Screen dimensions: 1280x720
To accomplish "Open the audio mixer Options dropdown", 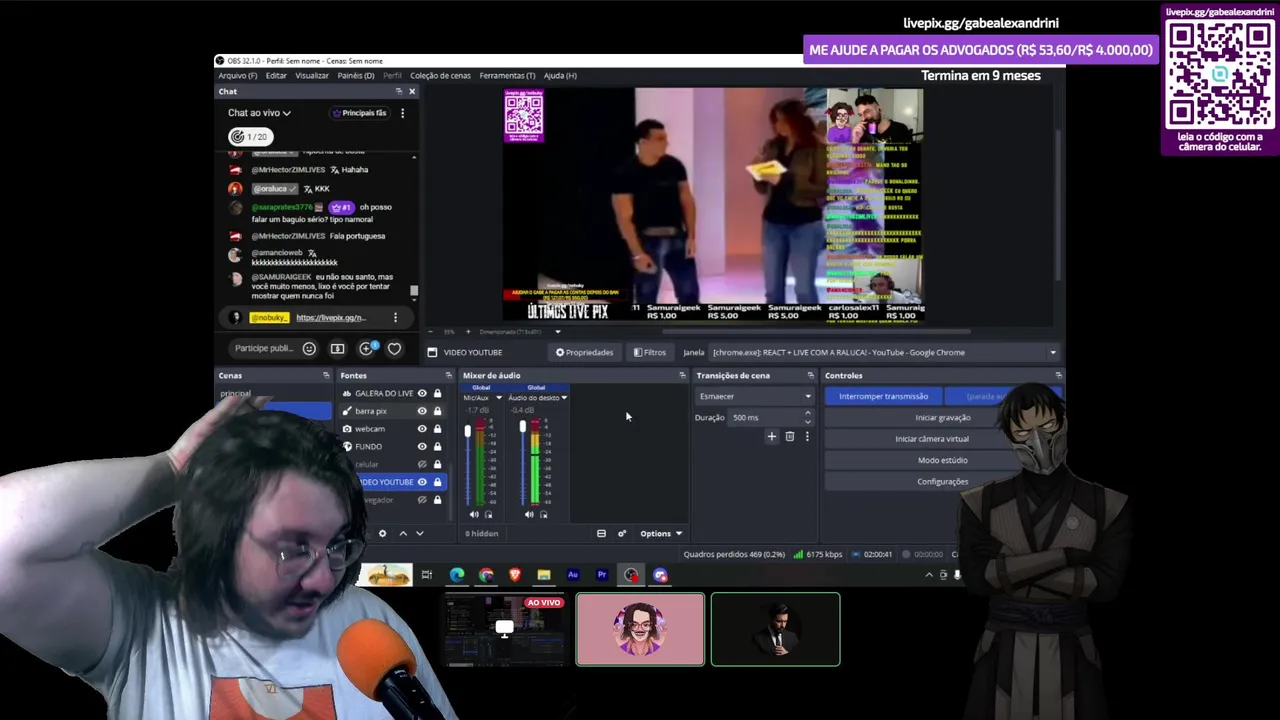I will (x=661, y=533).
